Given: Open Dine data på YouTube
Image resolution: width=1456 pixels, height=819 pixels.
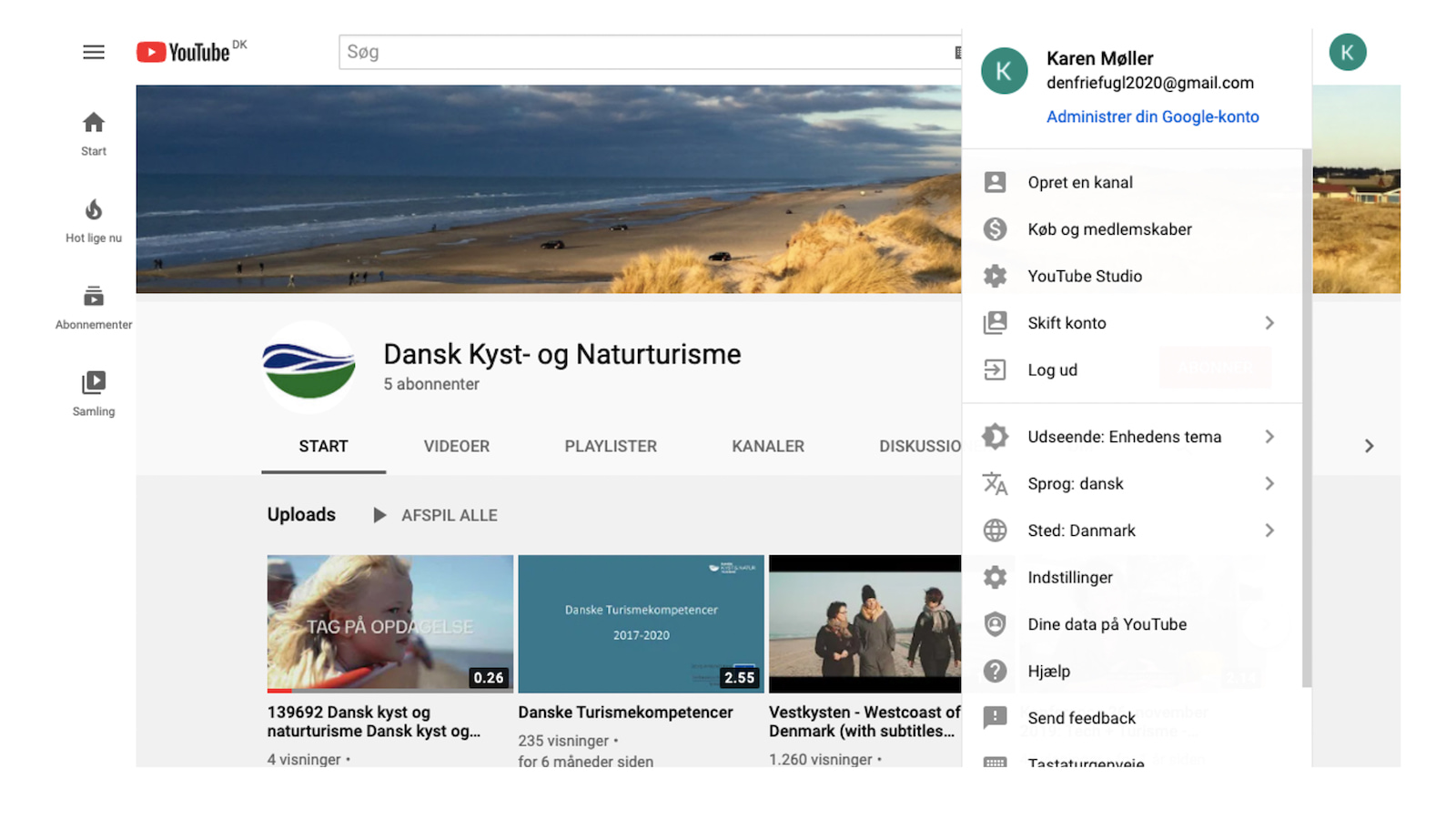Looking at the screenshot, I should [x=1107, y=624].
